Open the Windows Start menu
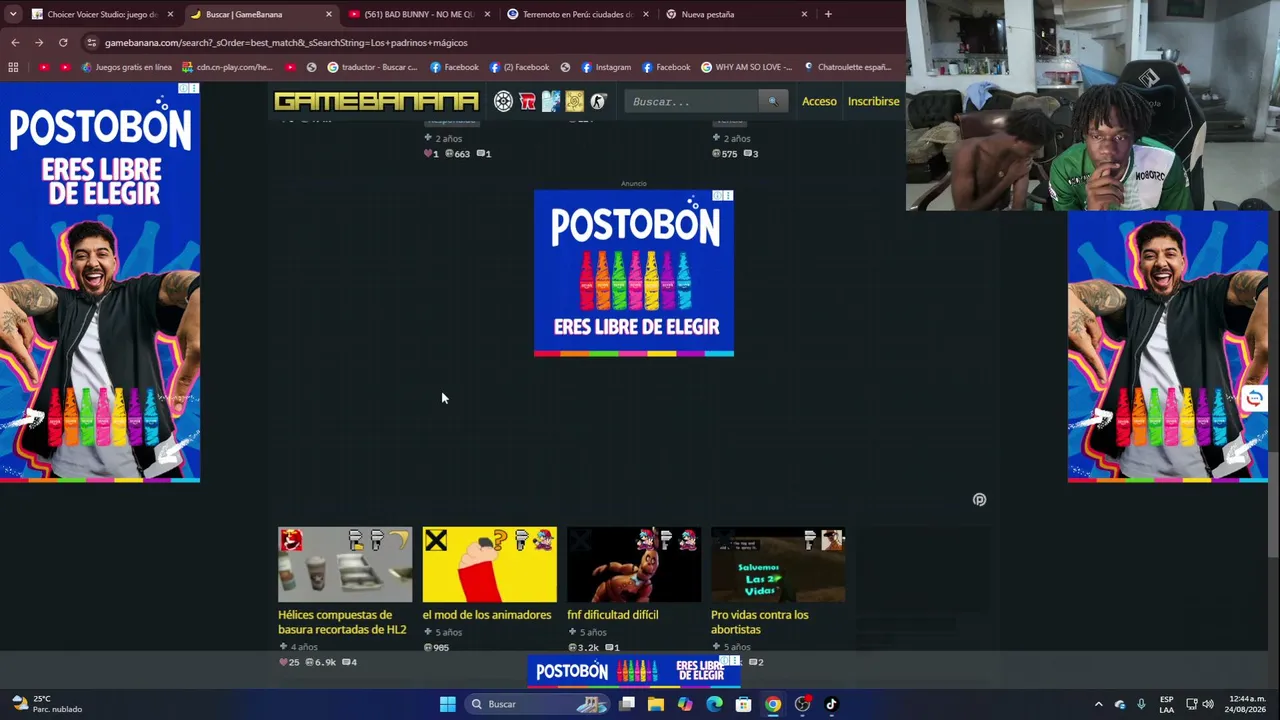Screen dimensions: 1280x720 pos(447,704)
